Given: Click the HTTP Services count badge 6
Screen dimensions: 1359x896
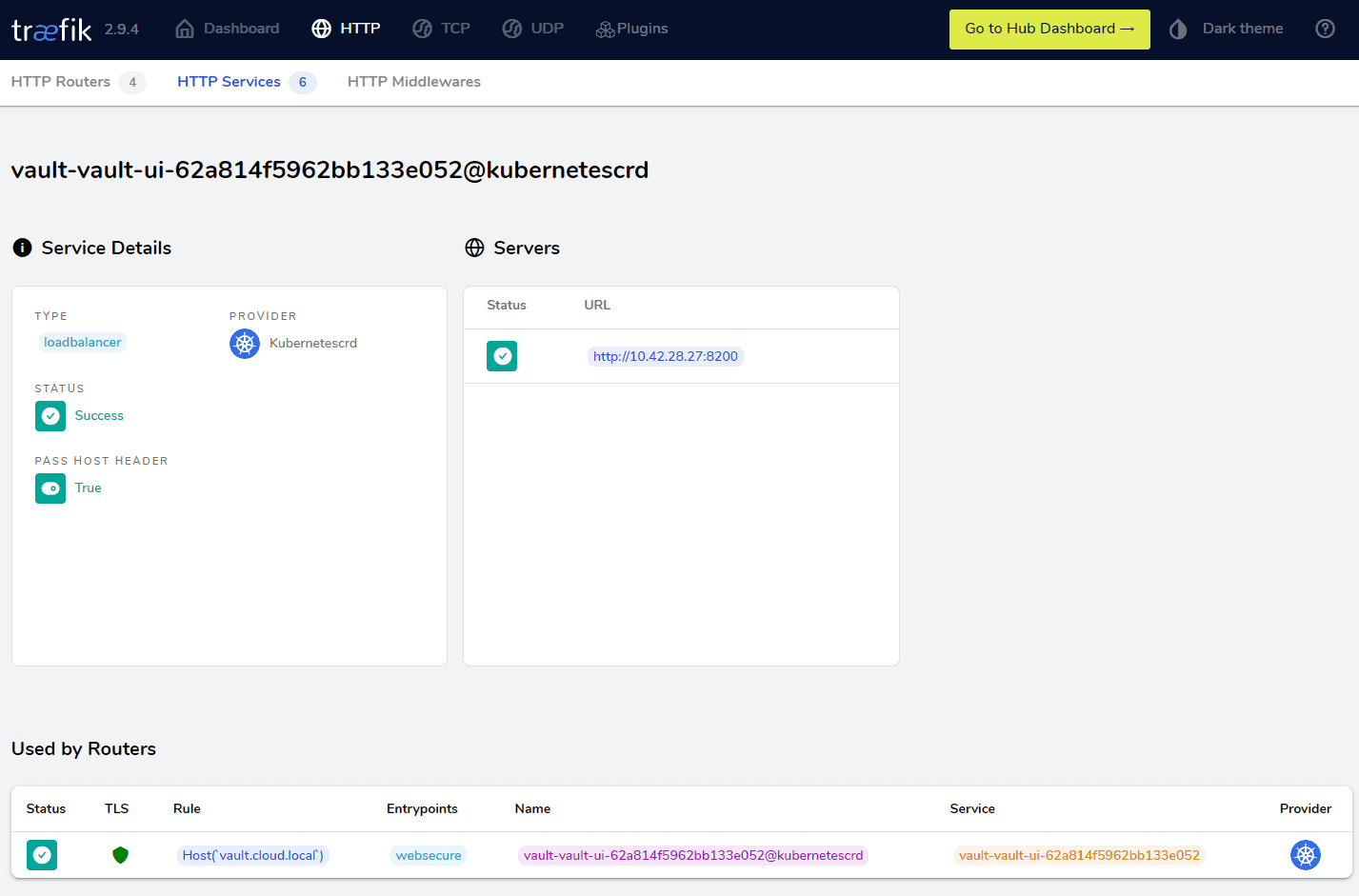Looking at the screenshot, I should [x=303, y=82].
